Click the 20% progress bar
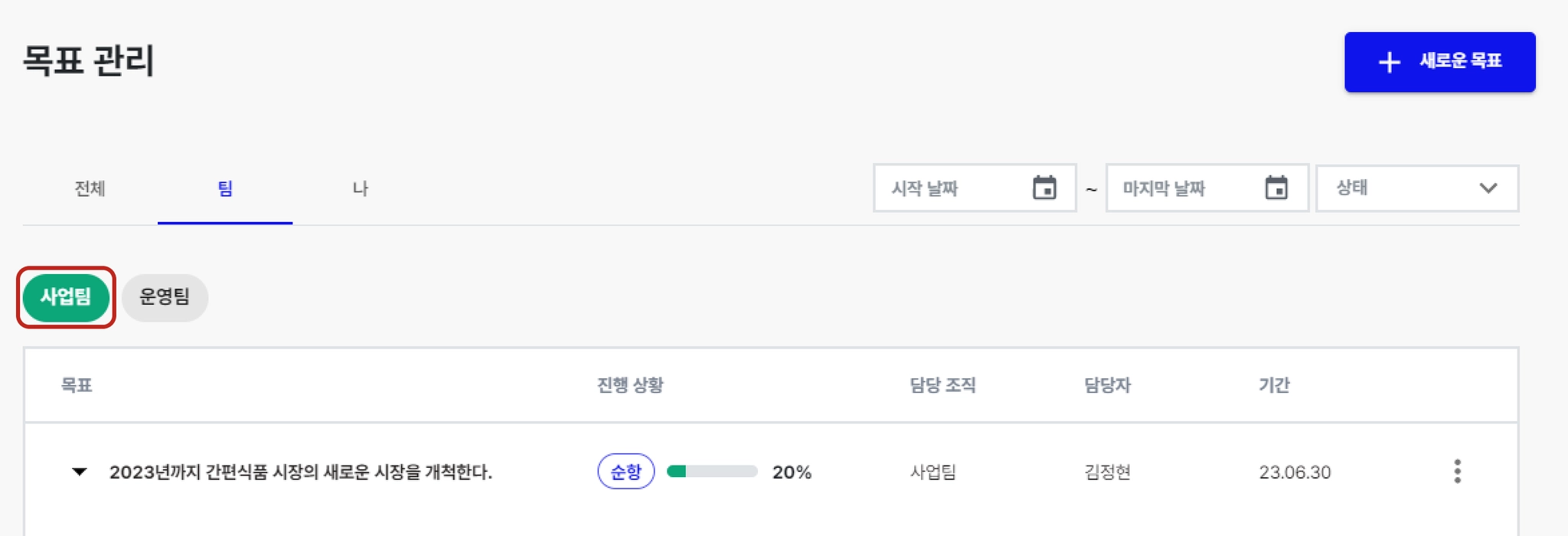The width and height of the screenshot is (1568, 536). pos(712,472)
